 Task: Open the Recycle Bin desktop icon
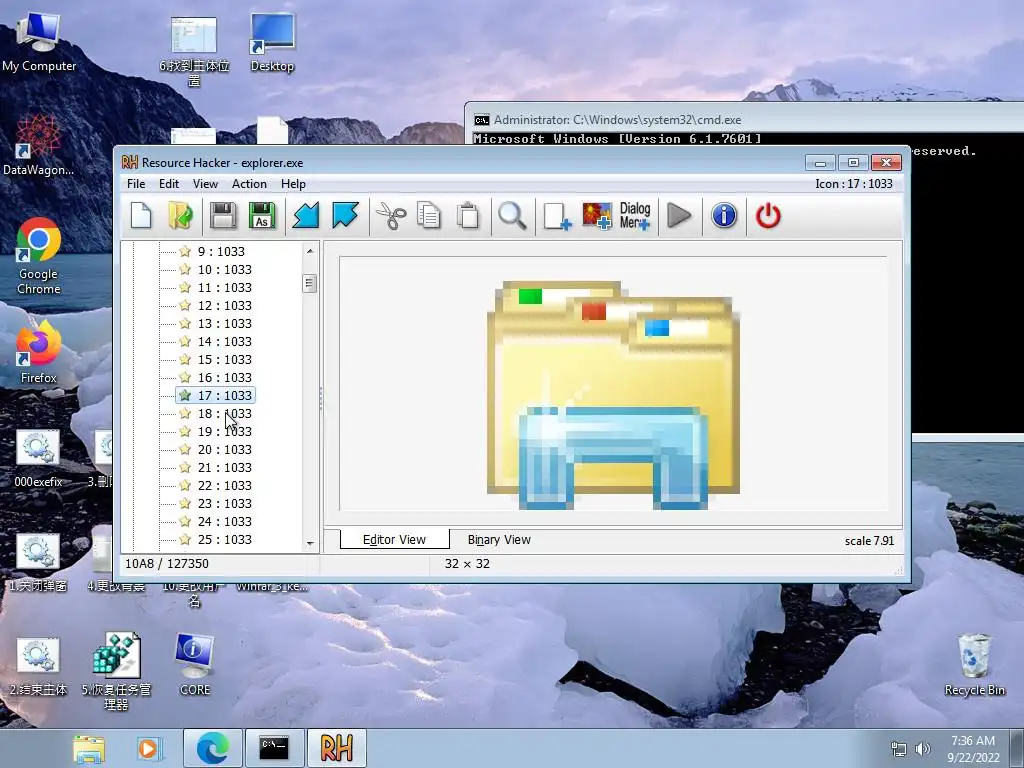coord(974,665)
